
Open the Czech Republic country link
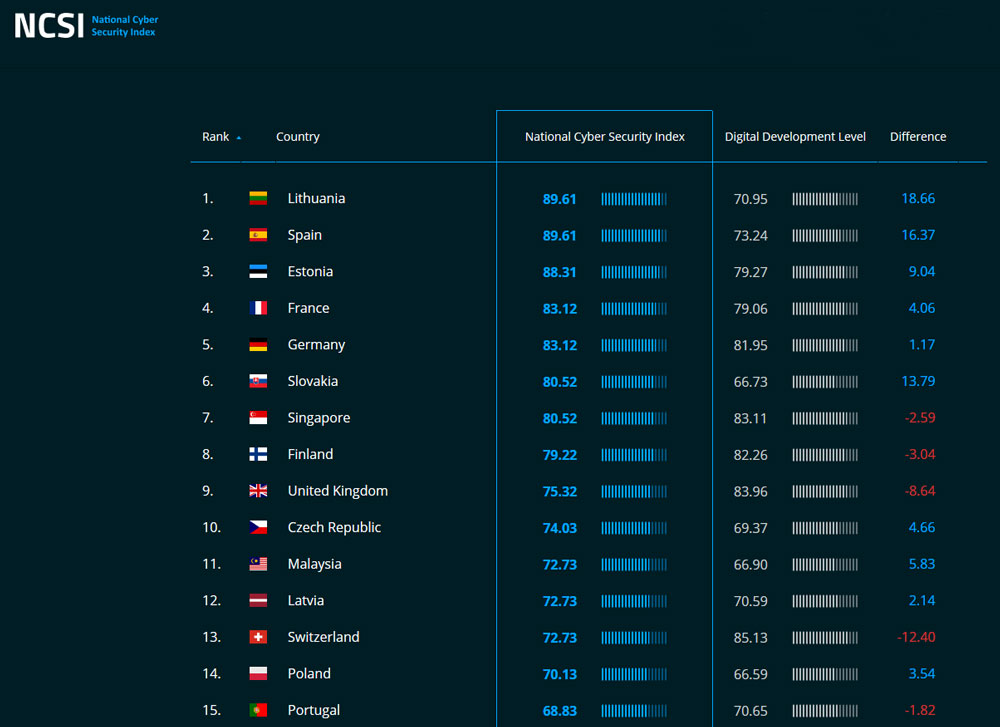[334, 528]
